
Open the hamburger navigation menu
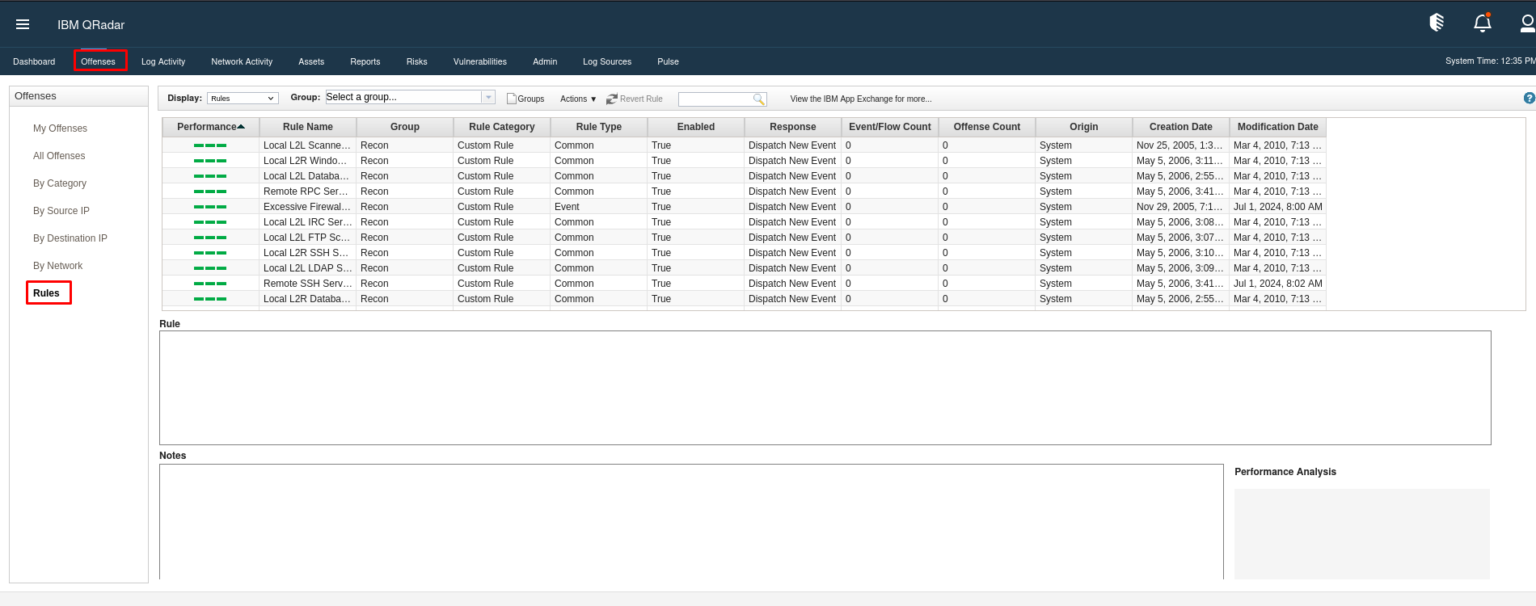pos(22,24)
